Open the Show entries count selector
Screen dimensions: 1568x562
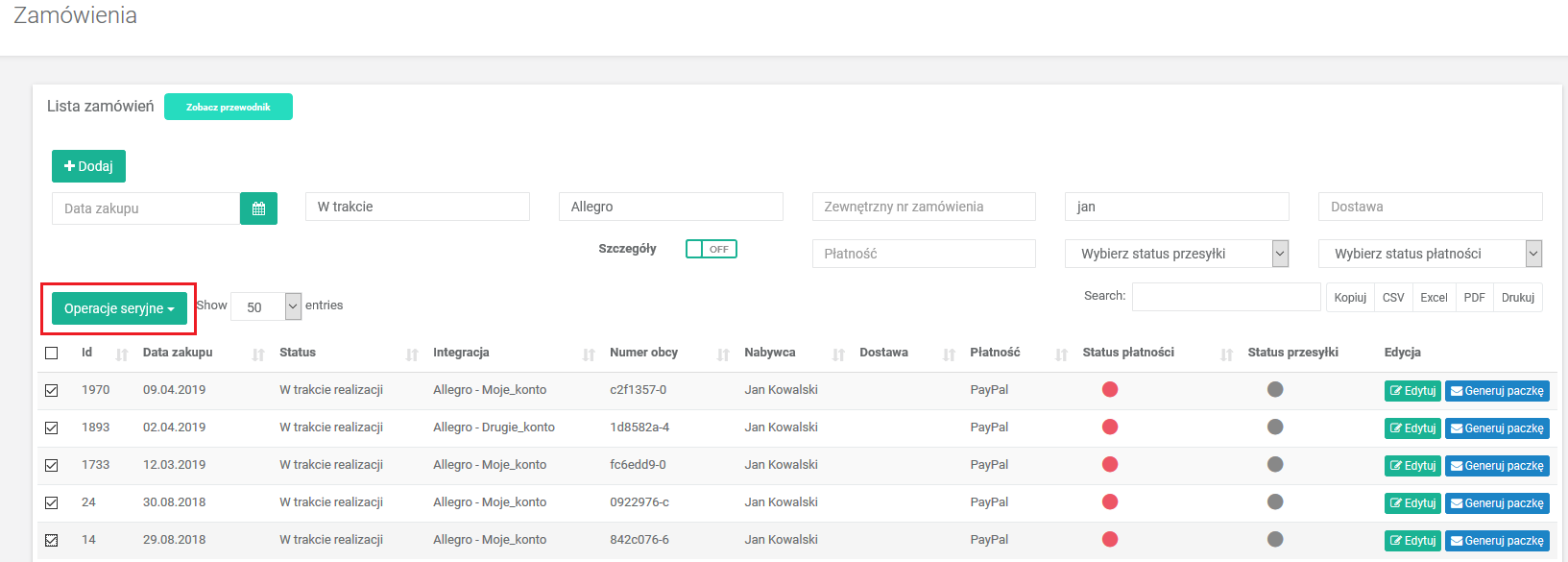tap(266, 306)
